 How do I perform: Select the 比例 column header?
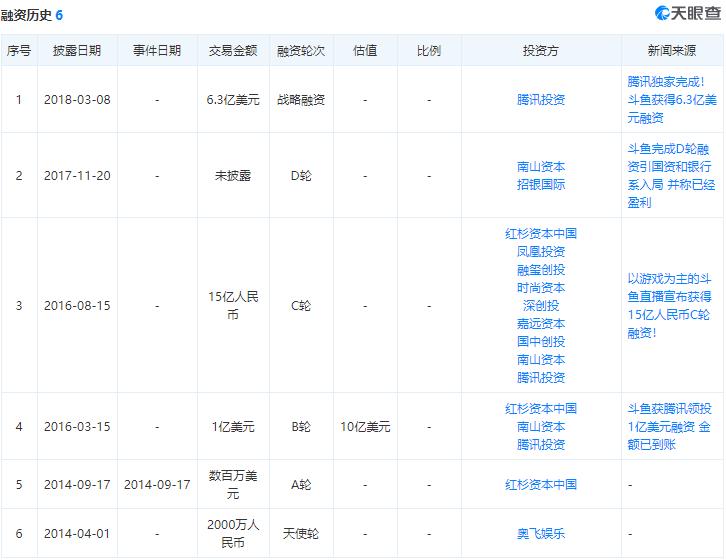click(429, 50)
